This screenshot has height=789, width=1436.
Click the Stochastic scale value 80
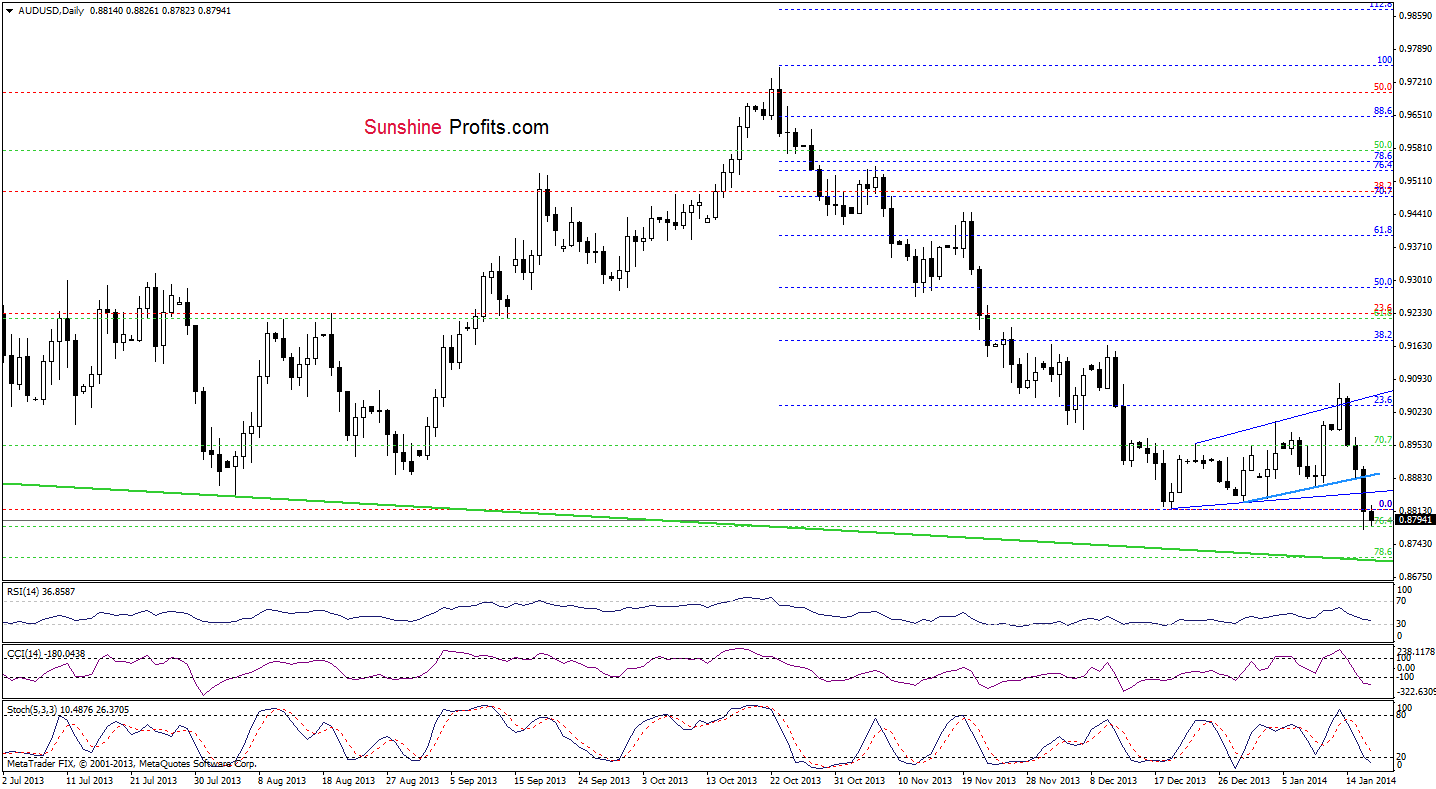(x=1403, y=716)
